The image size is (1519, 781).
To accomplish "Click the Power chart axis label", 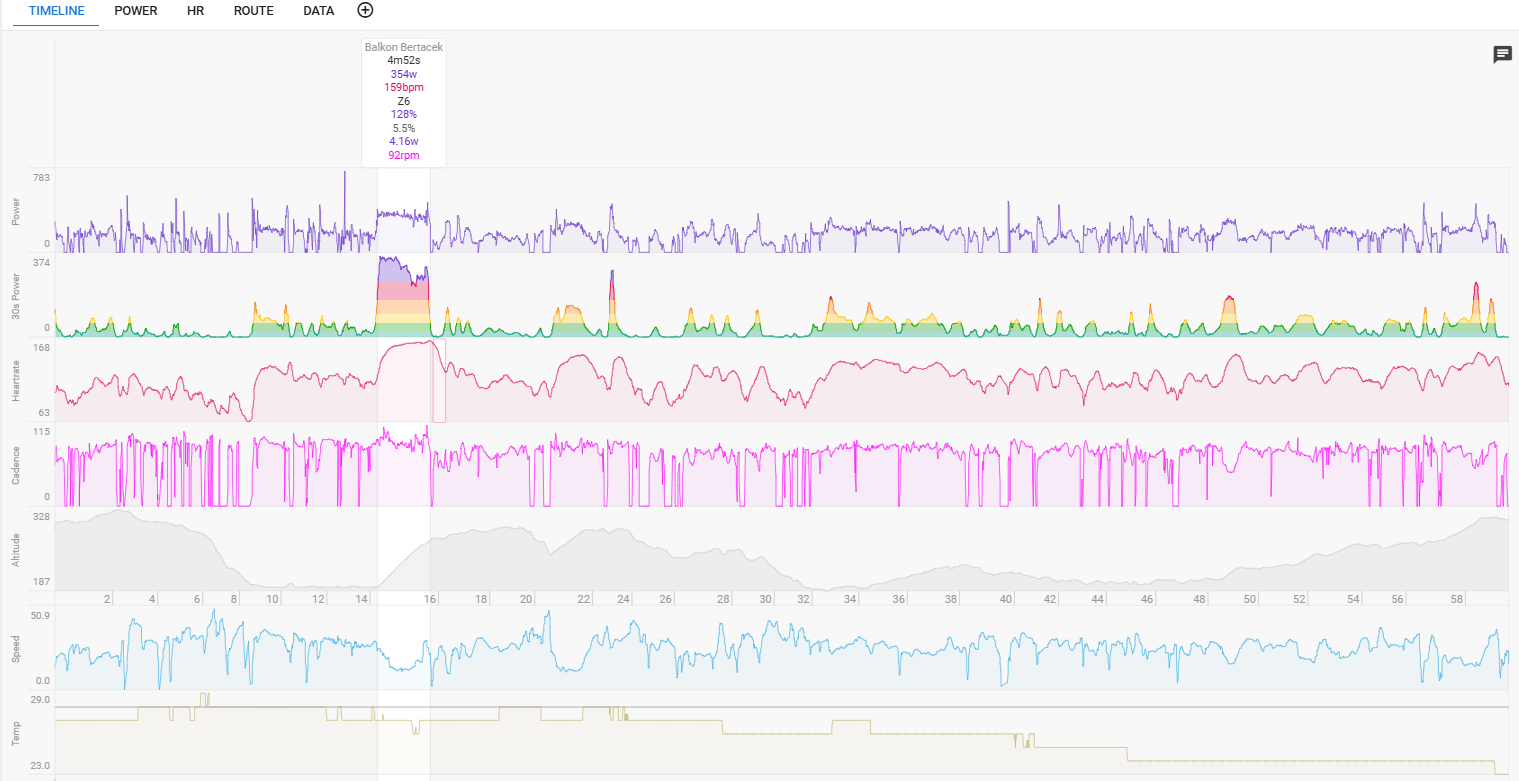I will click(15, 210).
